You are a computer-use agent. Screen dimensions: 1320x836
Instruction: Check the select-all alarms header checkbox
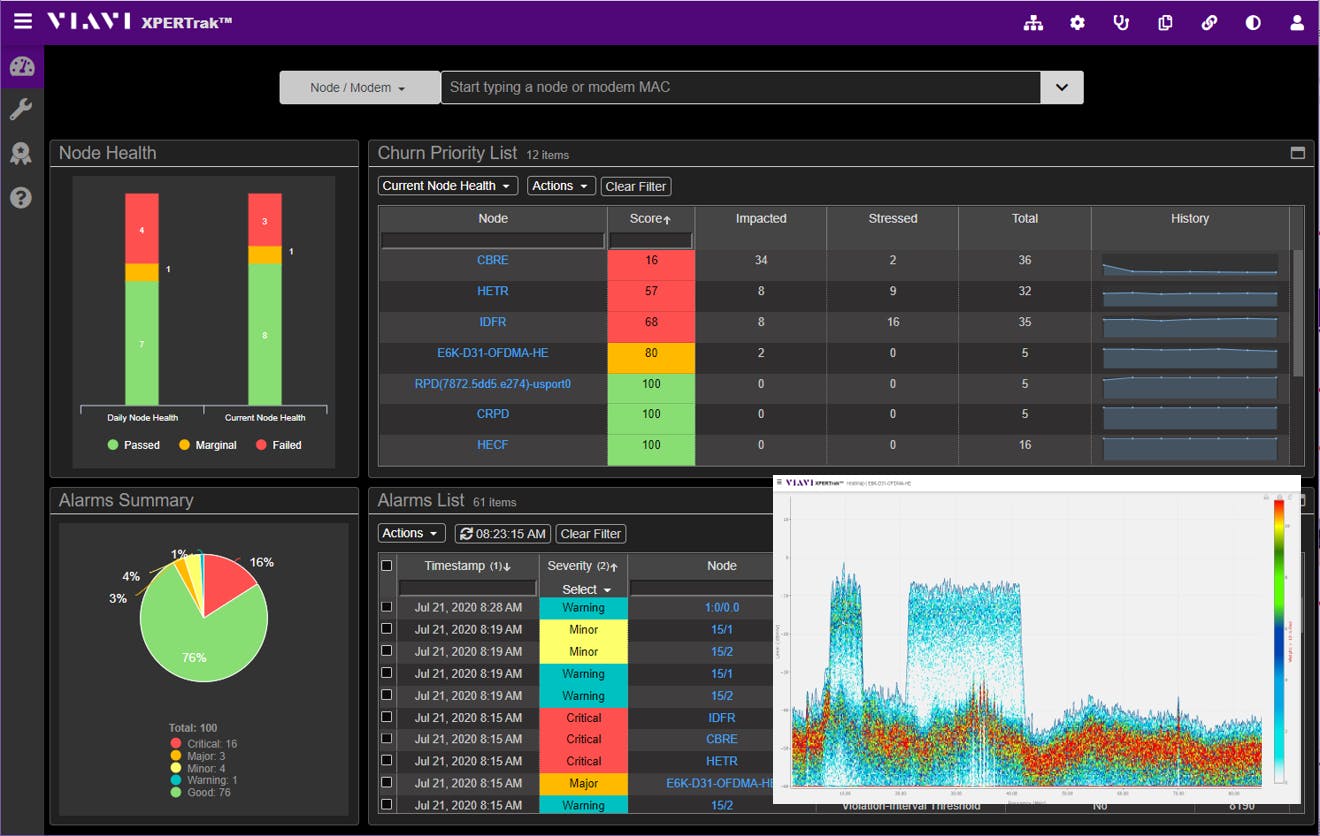(x=387, y=566)
